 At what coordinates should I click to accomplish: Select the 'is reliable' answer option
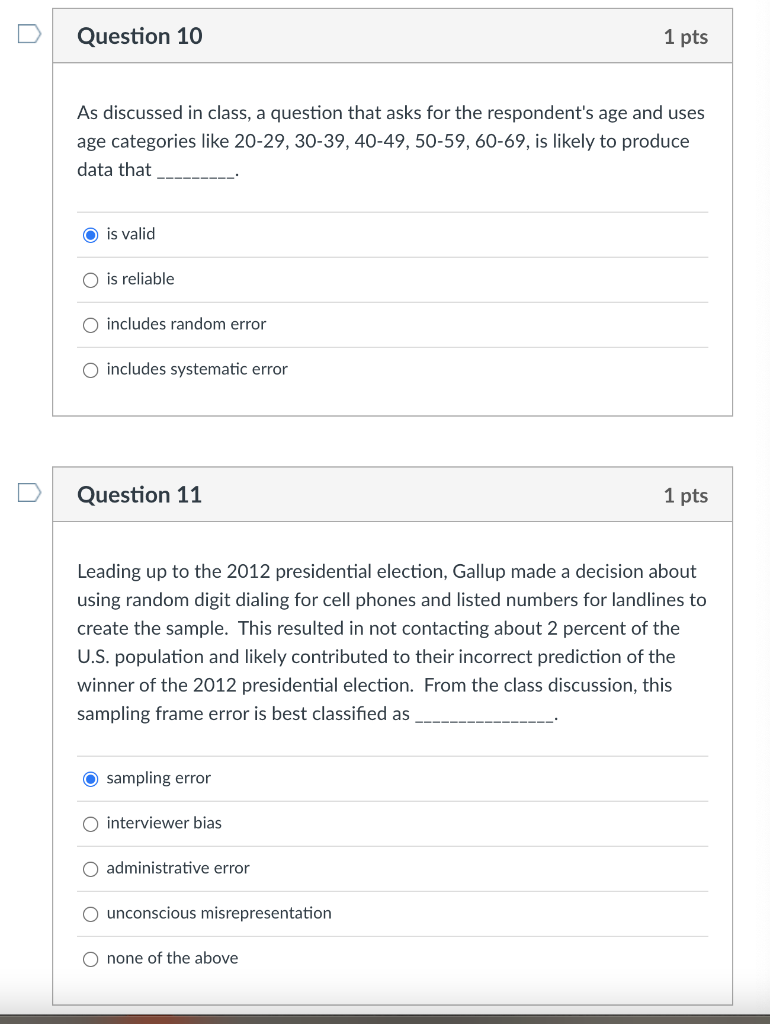point(91,279)
